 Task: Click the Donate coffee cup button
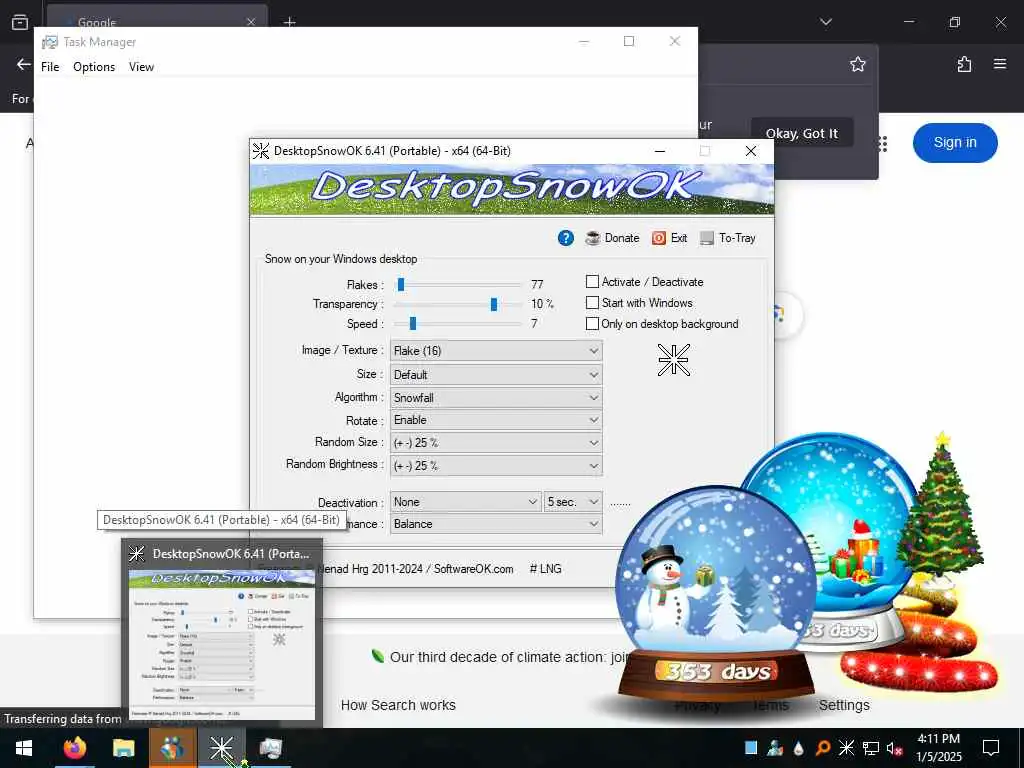612,238
